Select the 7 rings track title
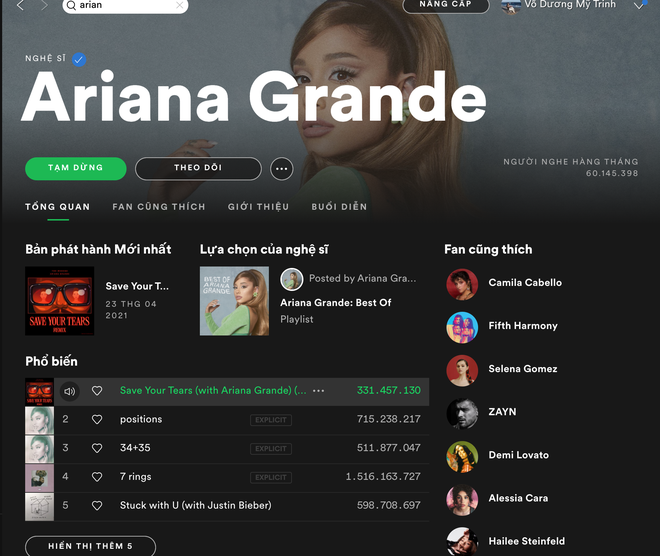 (136, 477)
